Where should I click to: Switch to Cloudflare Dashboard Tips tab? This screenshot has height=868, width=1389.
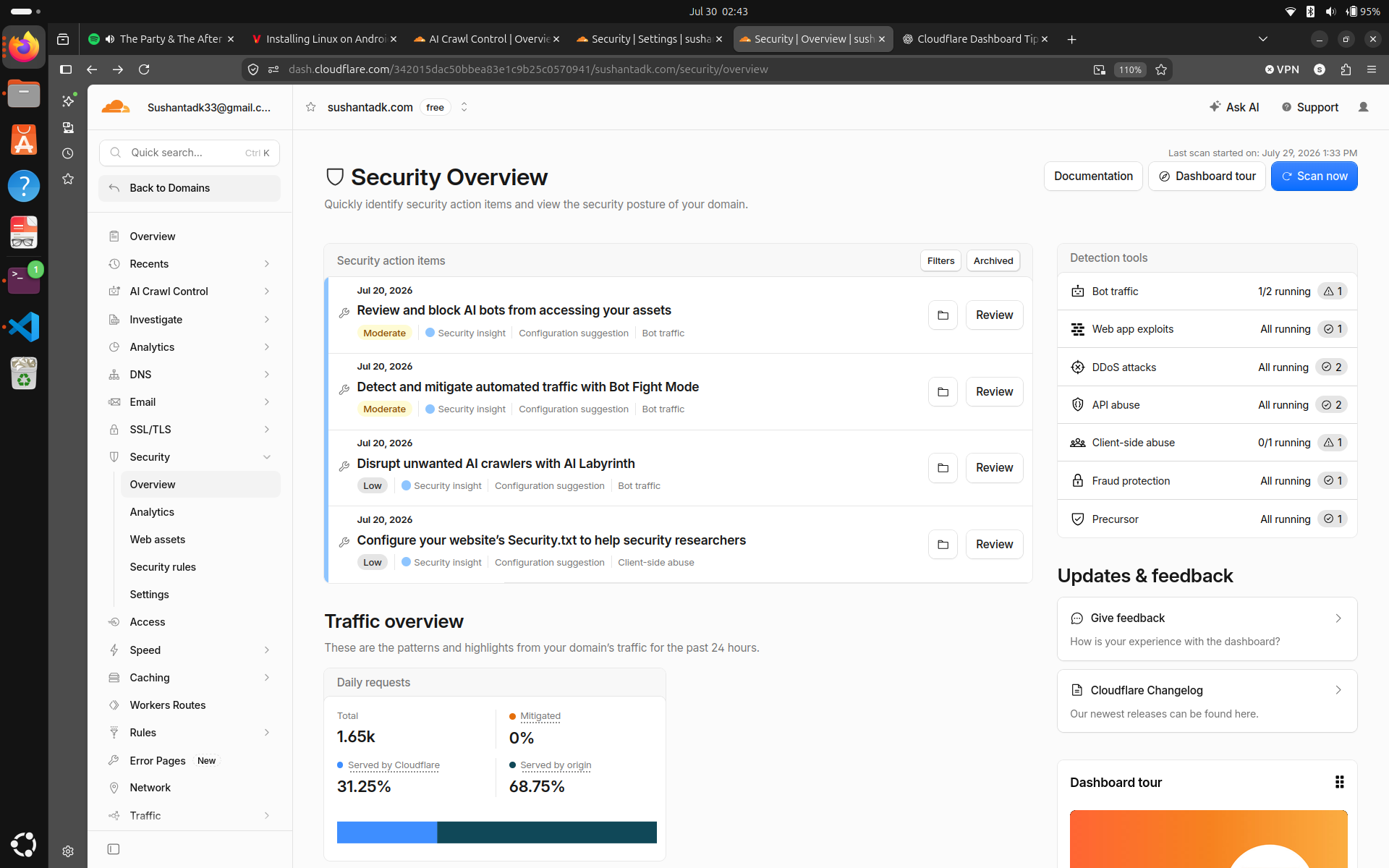(x=975, y=39)
